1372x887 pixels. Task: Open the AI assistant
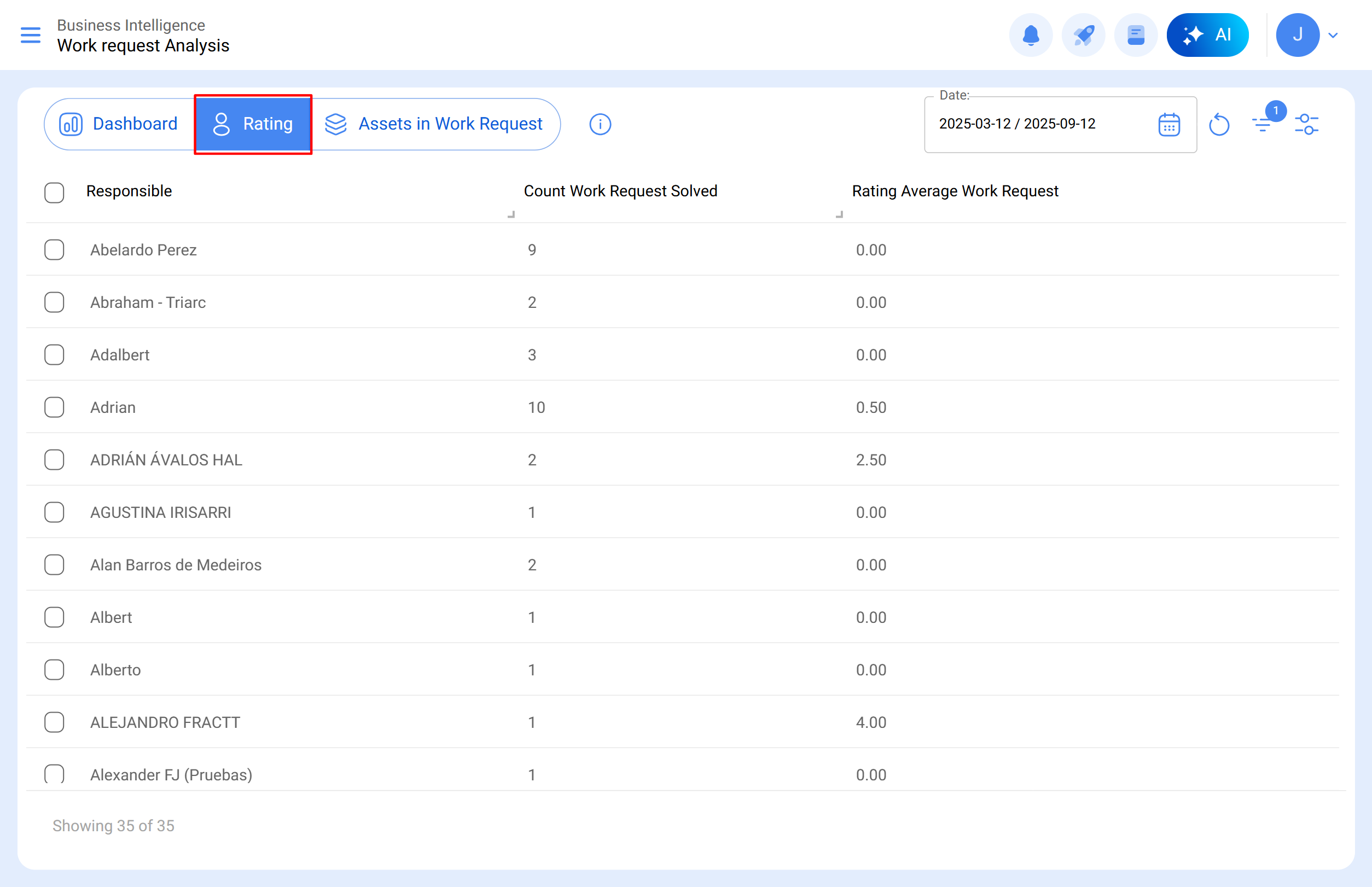pyautogui.click(x=1207, y=34)
